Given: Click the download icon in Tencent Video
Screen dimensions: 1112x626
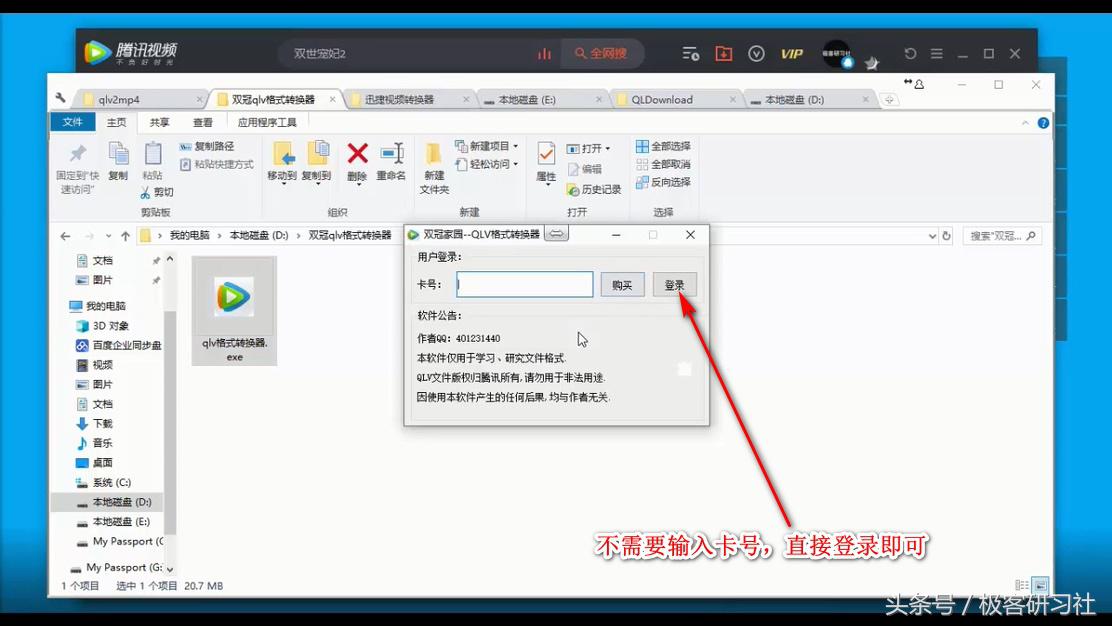Looking at the screenshot, I should [x=723, y=54].
